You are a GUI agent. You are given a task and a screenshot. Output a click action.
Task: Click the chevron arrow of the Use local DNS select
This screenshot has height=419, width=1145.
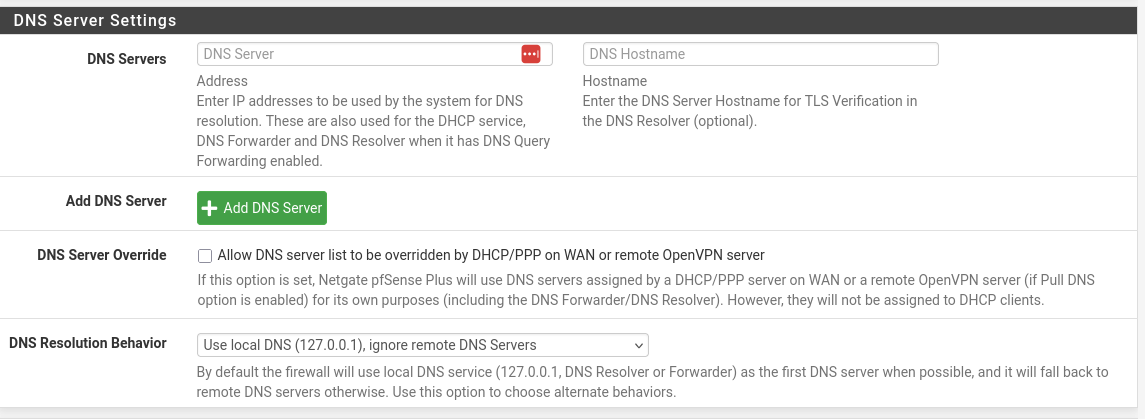click(x=638, y=345)
